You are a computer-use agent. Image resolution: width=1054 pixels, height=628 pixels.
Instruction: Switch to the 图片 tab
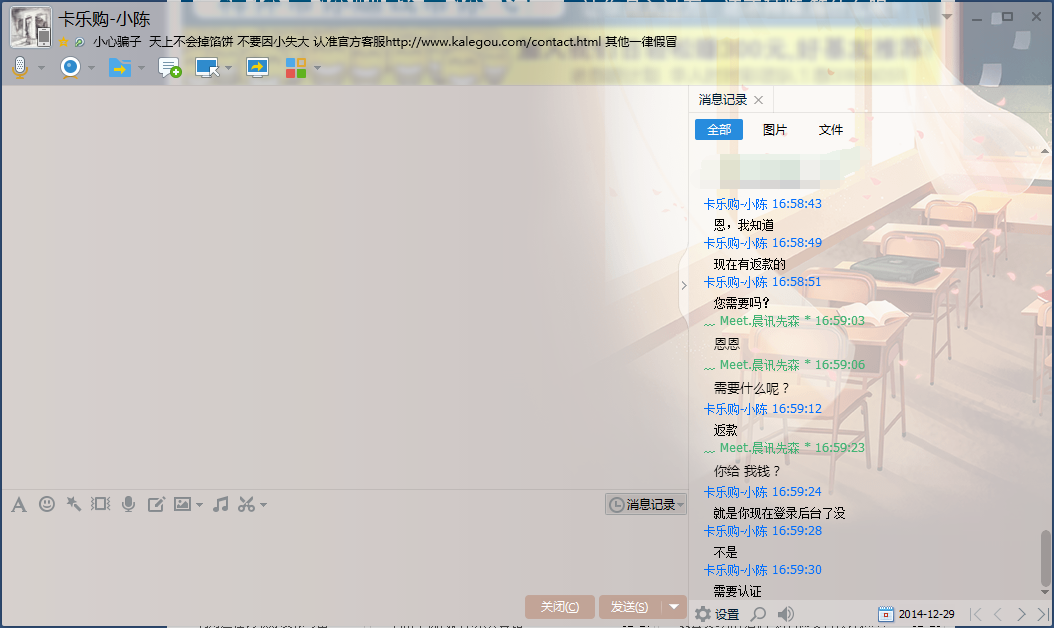775,130
